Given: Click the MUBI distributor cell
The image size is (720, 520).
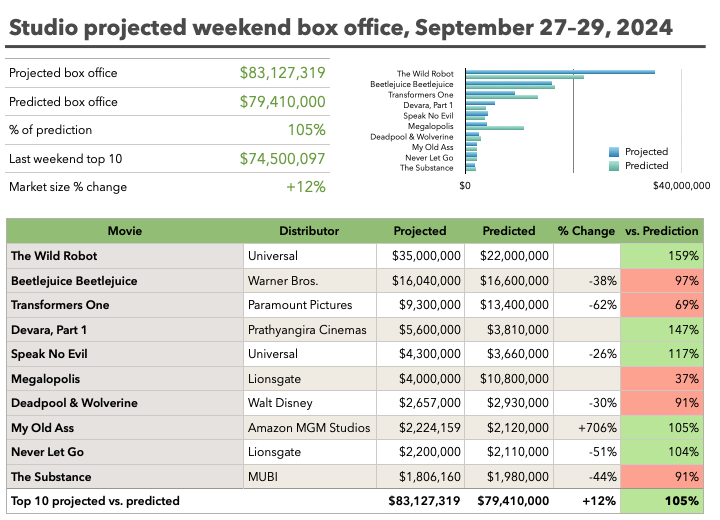Looking at the screenshot, I should (x=310, y=477).
